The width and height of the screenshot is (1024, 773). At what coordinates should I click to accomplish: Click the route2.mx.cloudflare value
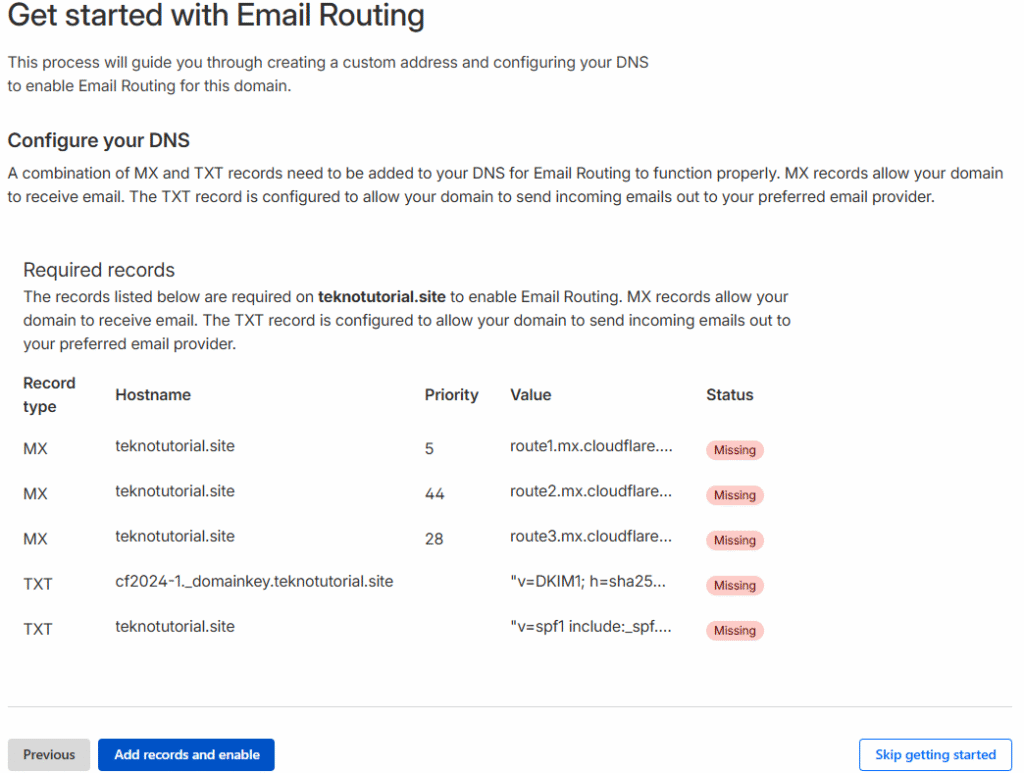[591, 491]
